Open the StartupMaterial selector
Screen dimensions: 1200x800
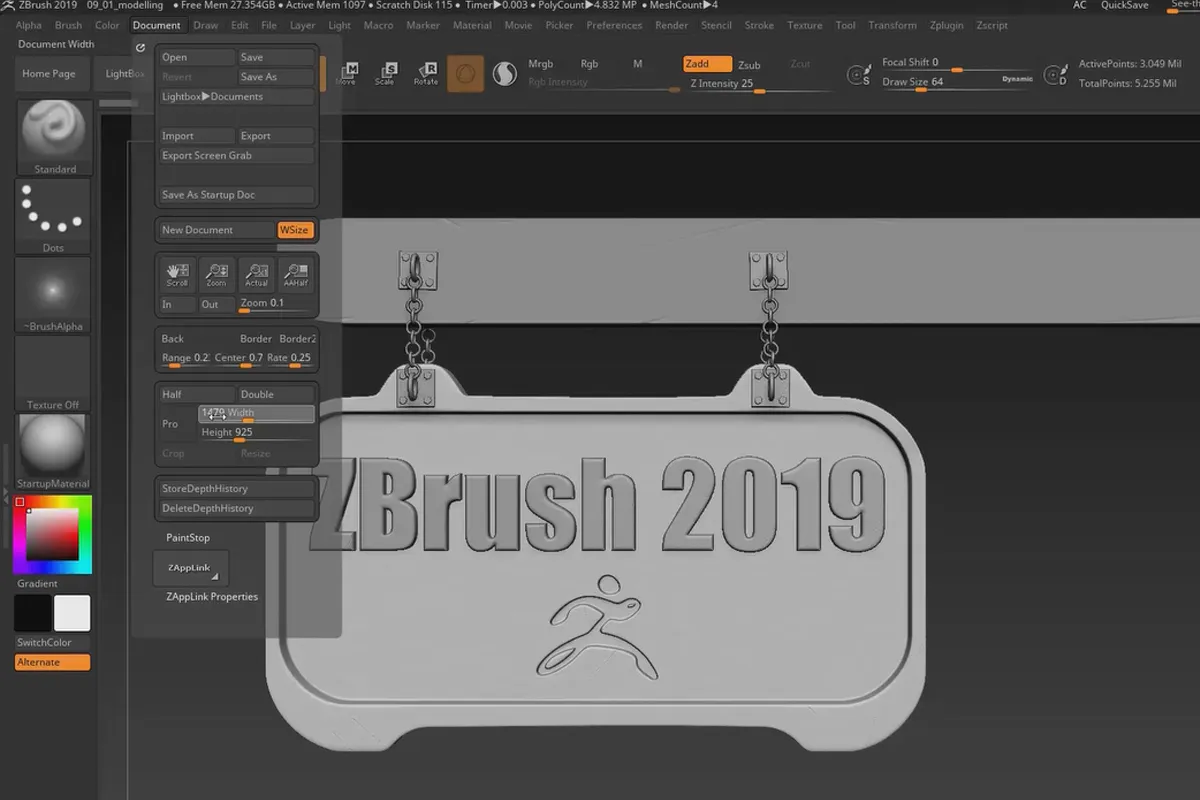(x=54, y=452)
